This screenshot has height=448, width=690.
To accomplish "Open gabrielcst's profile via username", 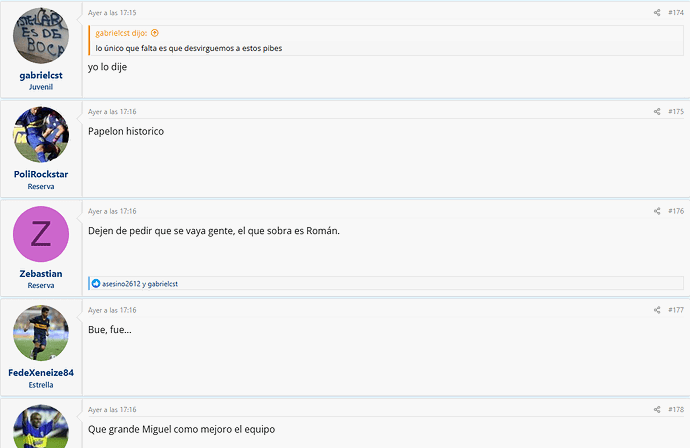I will pos(41,75).
